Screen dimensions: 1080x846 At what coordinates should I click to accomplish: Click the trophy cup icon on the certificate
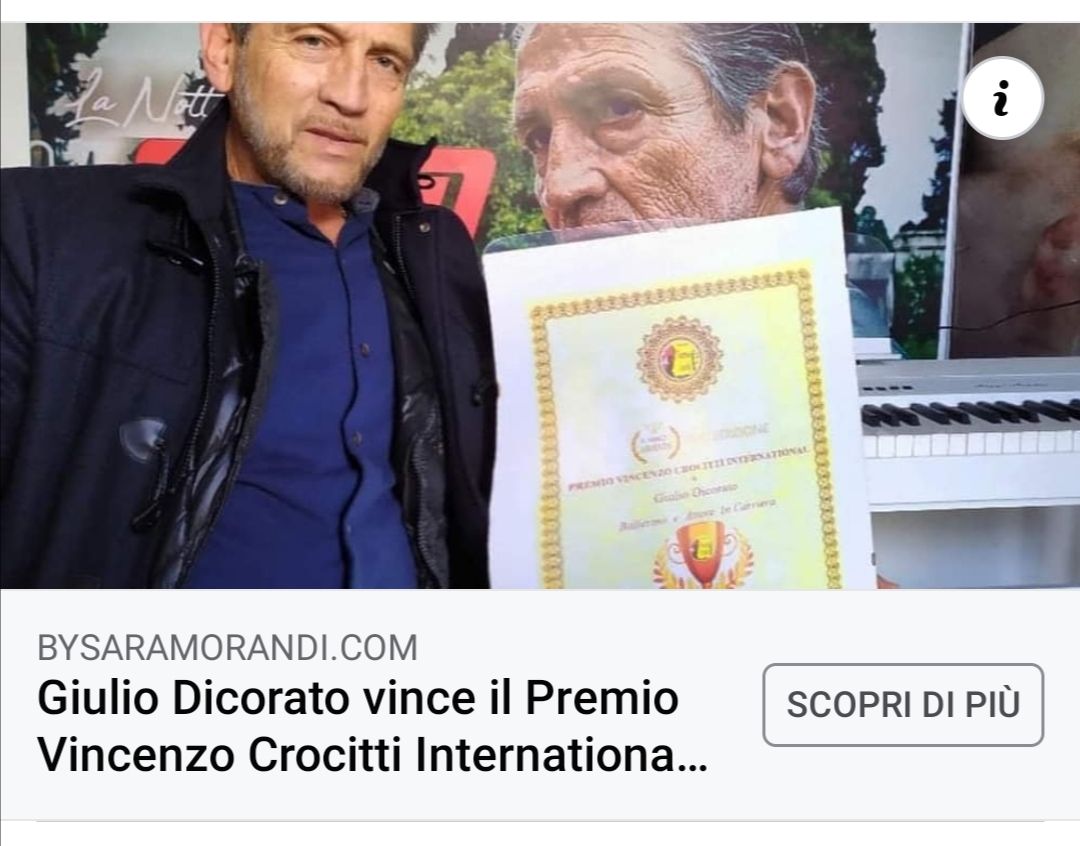click(x=703, y=553)
